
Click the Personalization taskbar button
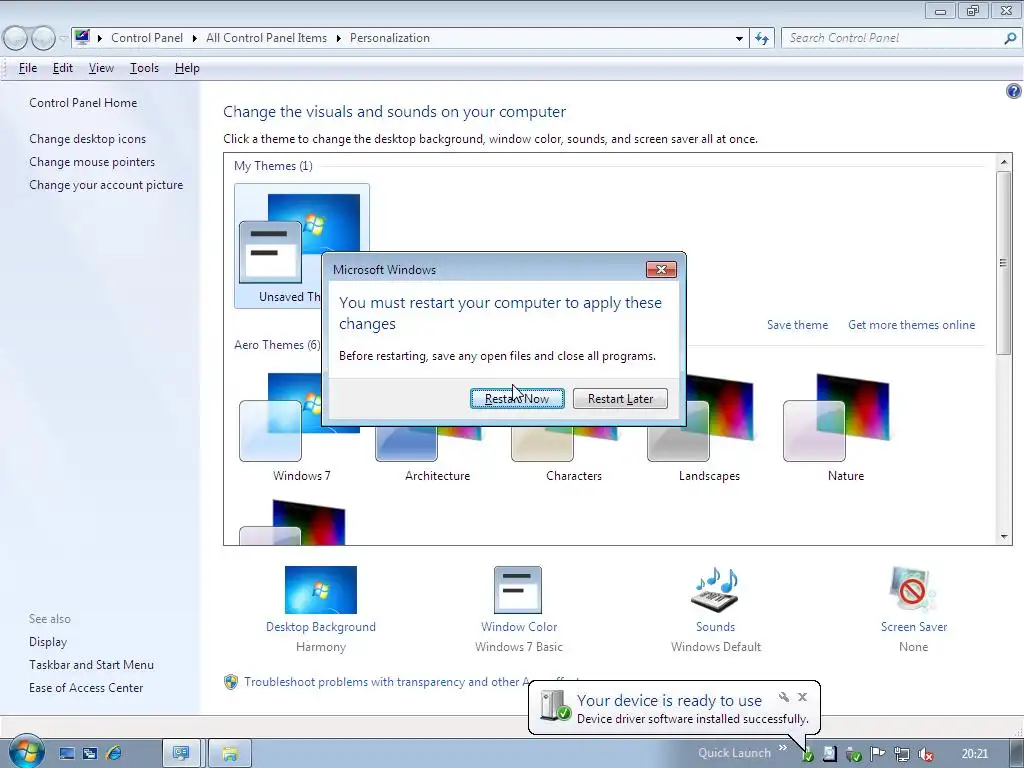tap(181, 754)
